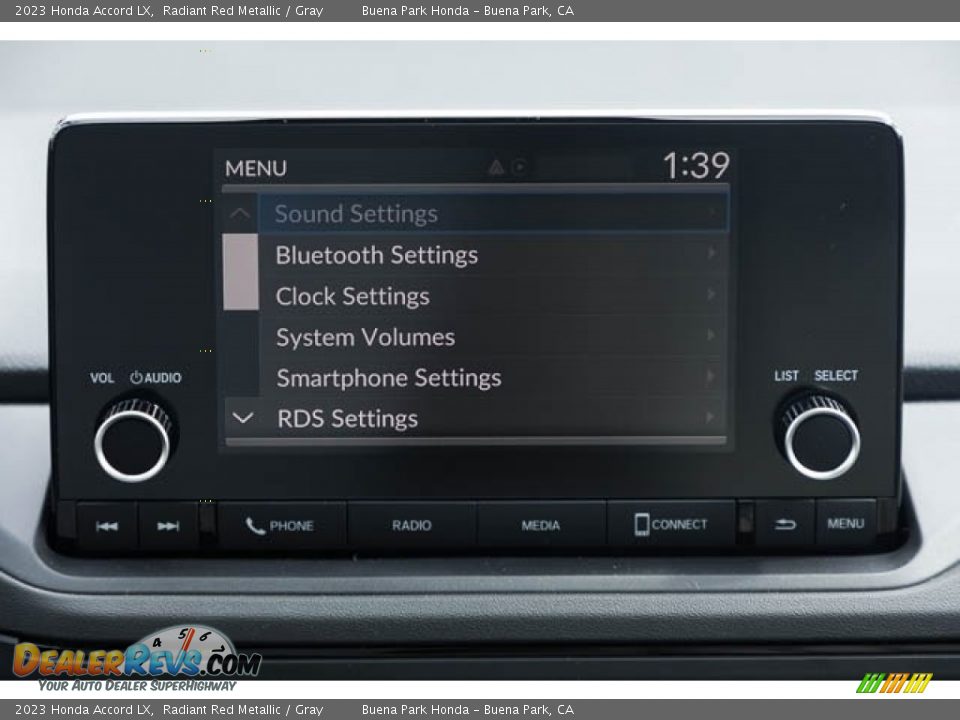Select Clock Settings in the menu
Screen dimensions: 960x720
coord(493,296)
